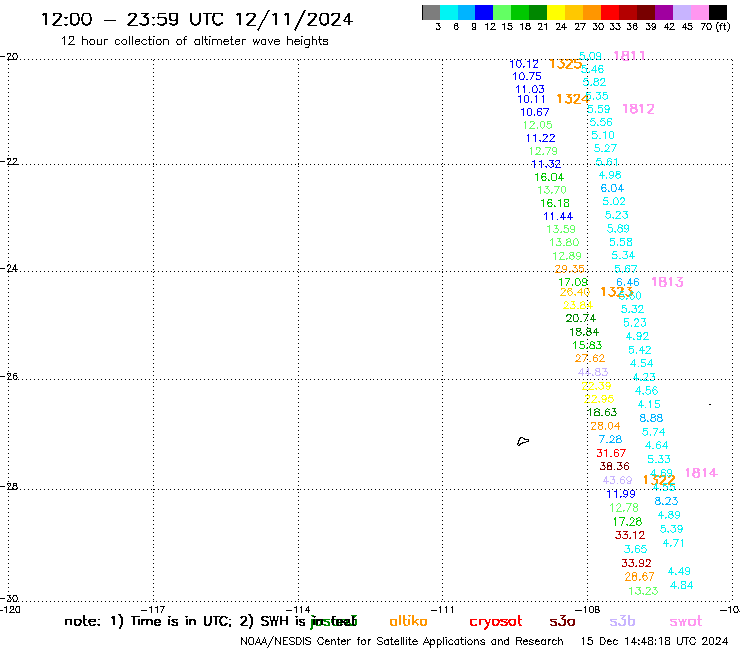The image size is (740, 650).
Task: Click the lavender value '43.69'
Action: (617, 481)
